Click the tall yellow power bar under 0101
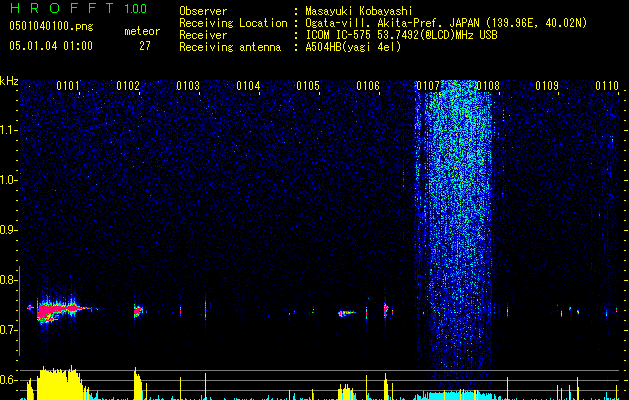629x400 pixels. (x=58, y=383)
